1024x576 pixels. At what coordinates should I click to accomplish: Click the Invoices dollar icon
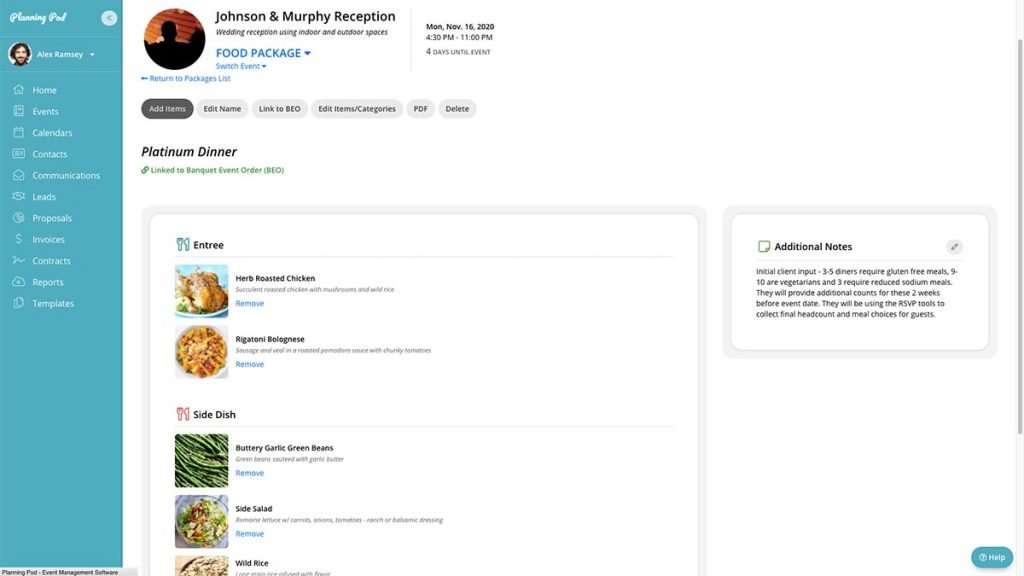click(18, 239)
